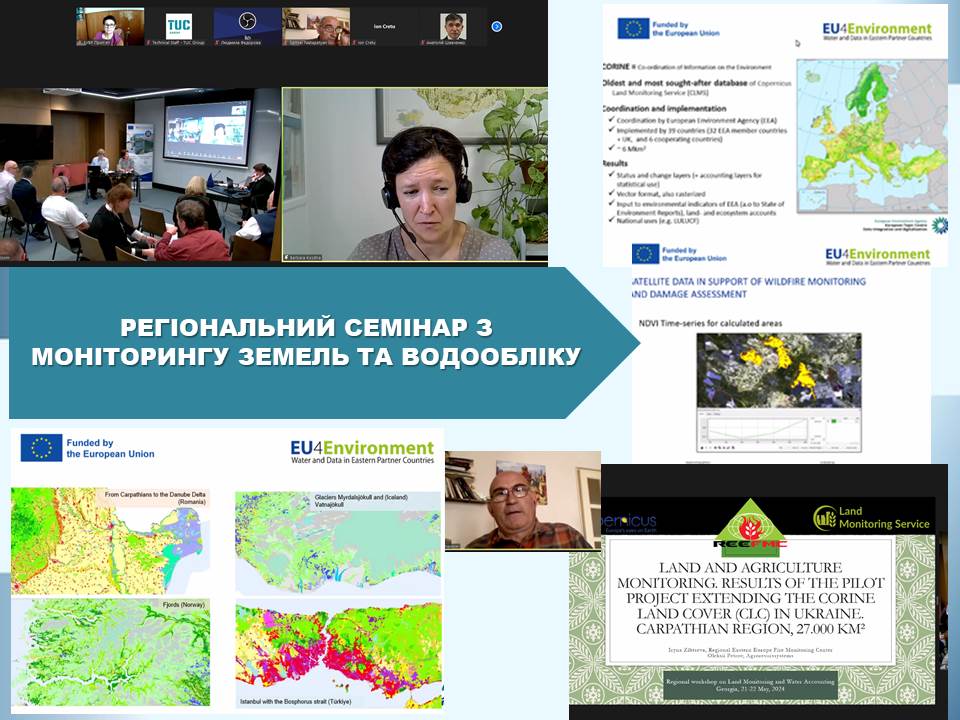Click the Land Monitoring Service logo
Viewport: 960px width, 720px height.
tap(871, 517)
